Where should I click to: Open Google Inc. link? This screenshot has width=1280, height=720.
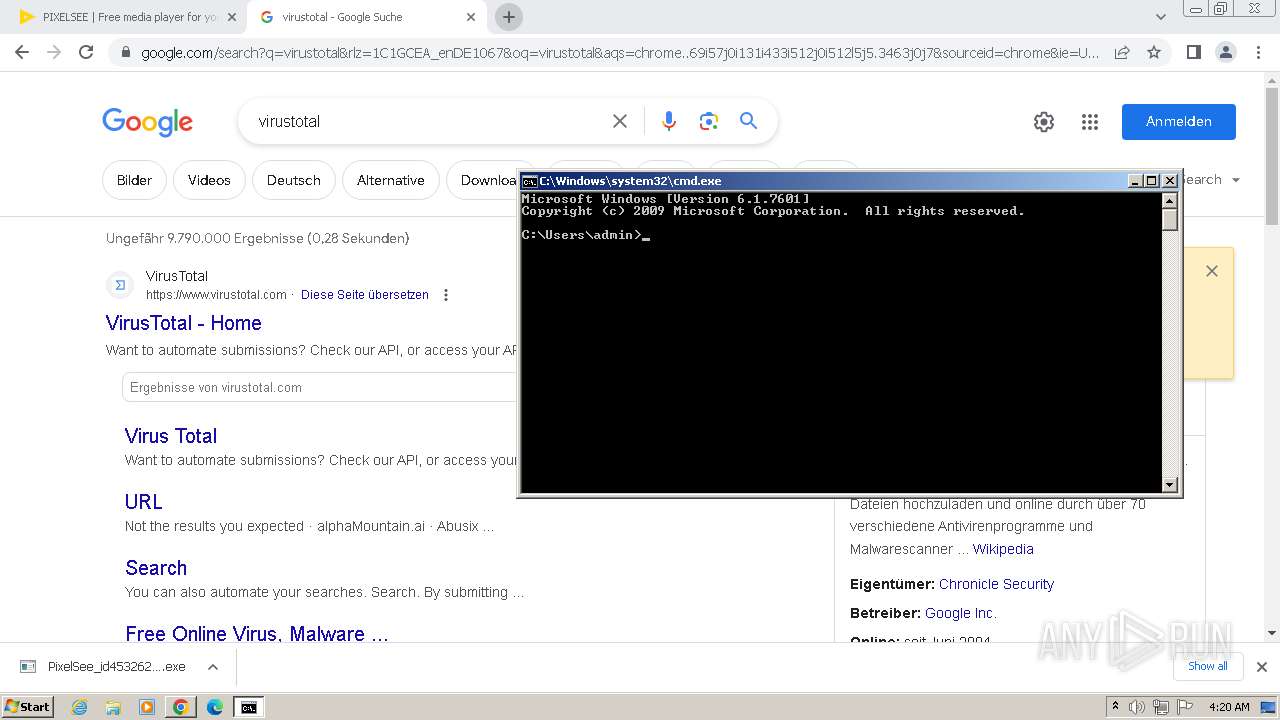[961, 613]
